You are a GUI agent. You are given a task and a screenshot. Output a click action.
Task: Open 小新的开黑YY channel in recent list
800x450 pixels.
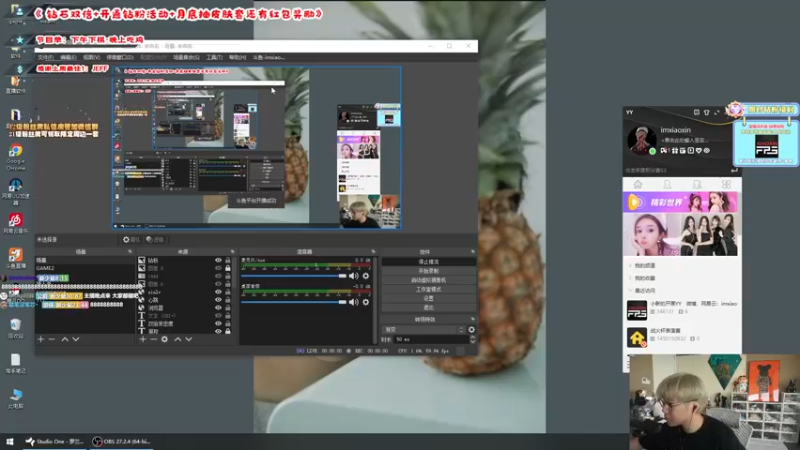682,310
